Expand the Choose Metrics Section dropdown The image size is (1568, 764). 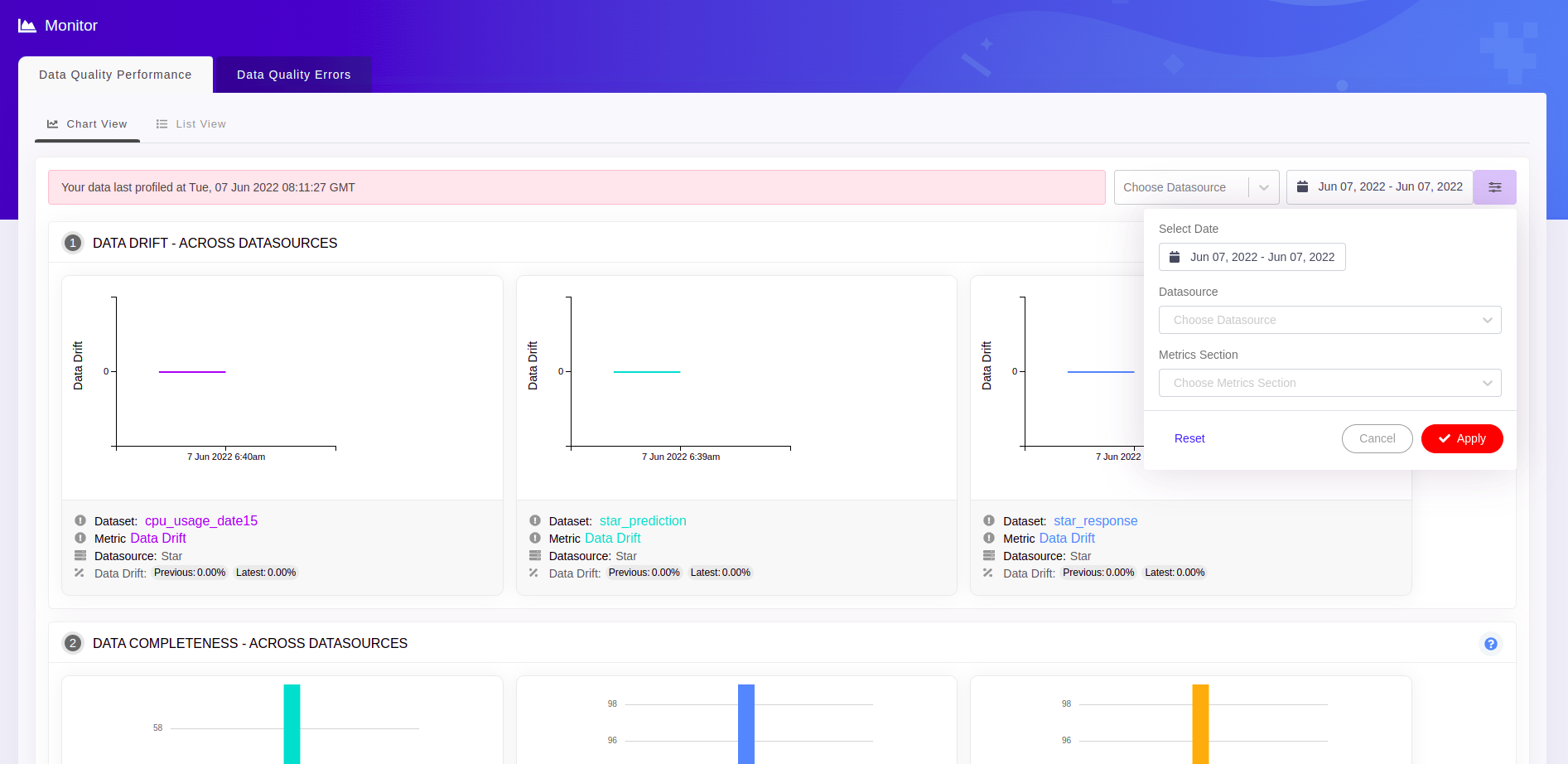(x=1329, y=383)
